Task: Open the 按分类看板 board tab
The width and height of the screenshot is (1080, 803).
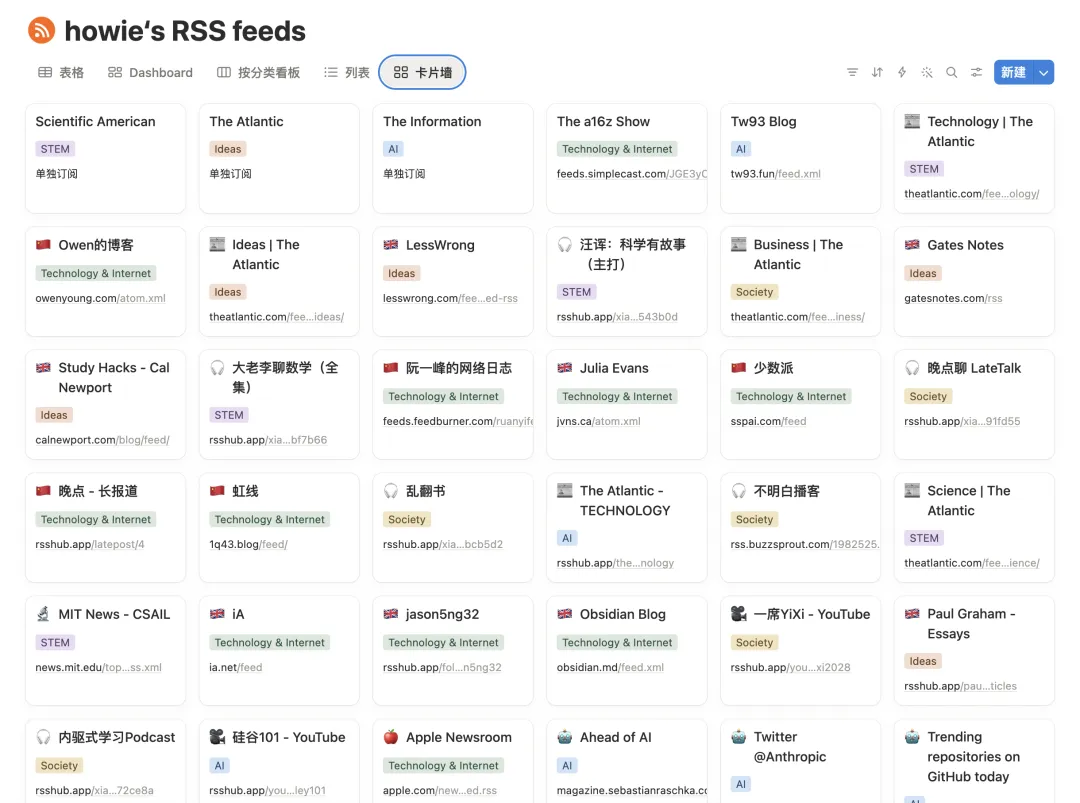Action: tap(258, 72)
